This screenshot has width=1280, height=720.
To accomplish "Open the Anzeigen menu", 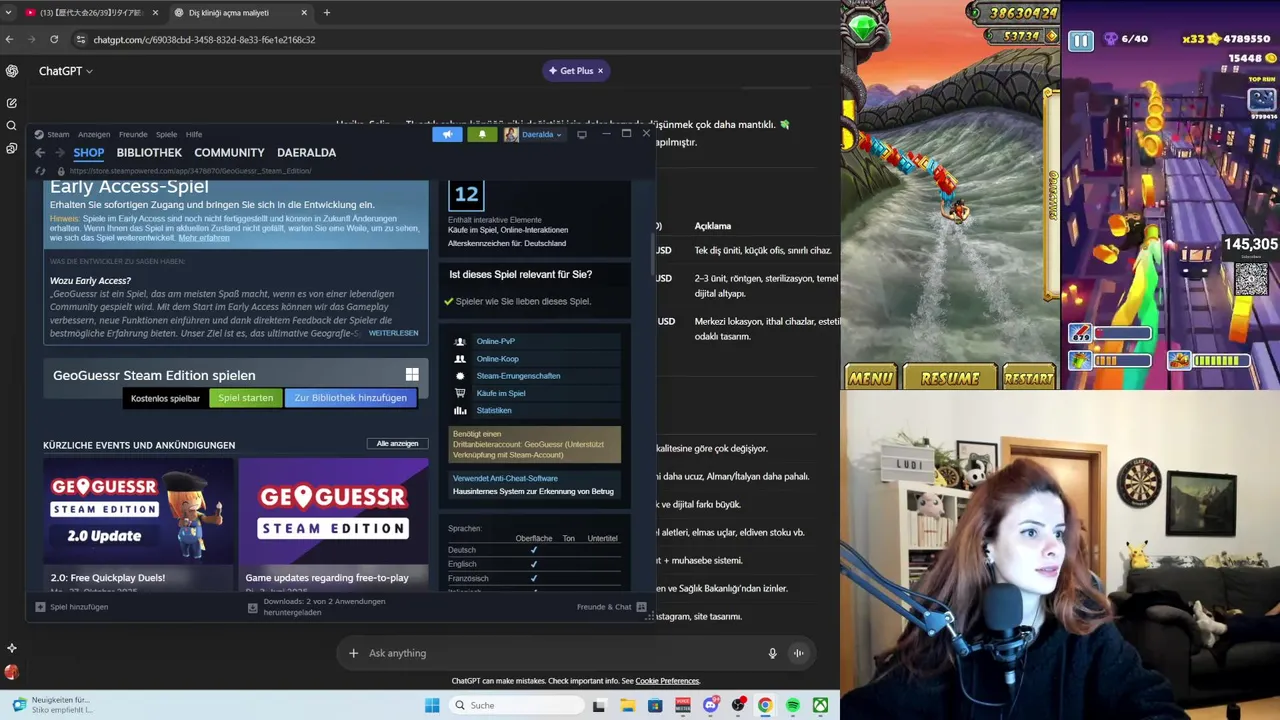I will 94,134.
